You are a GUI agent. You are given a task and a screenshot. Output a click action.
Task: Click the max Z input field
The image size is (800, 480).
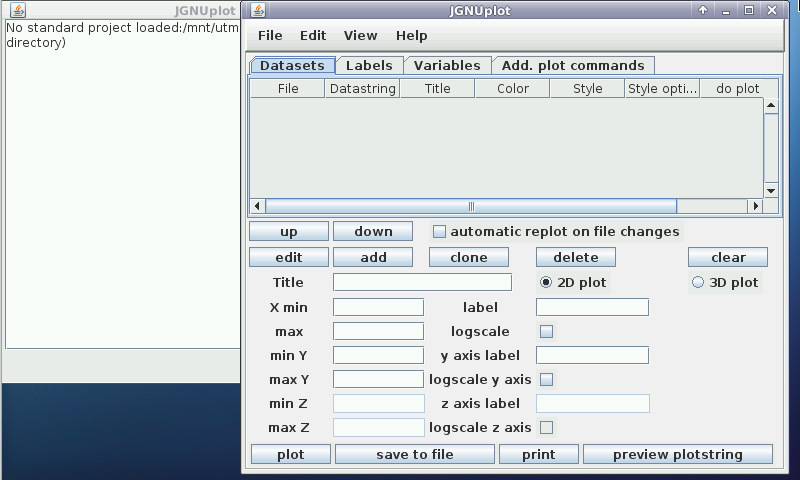[x=379, y=427]
